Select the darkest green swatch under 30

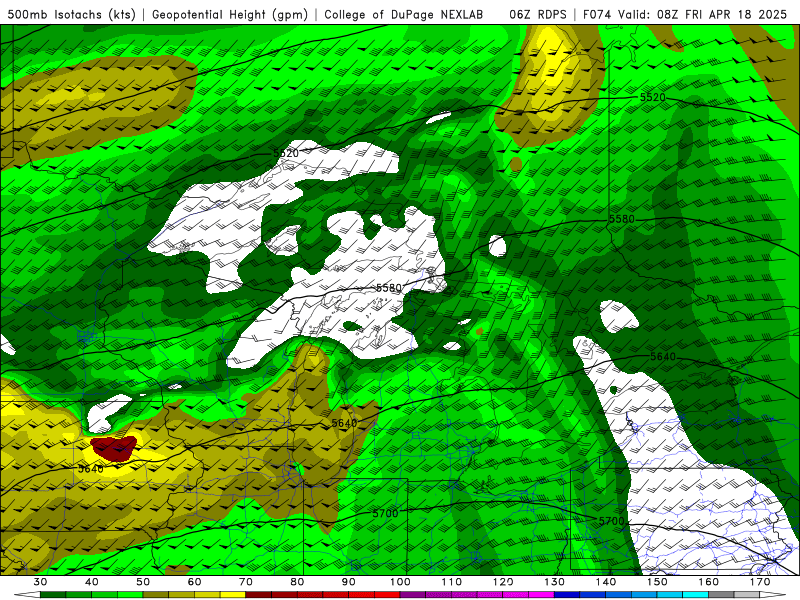(53, 595)
